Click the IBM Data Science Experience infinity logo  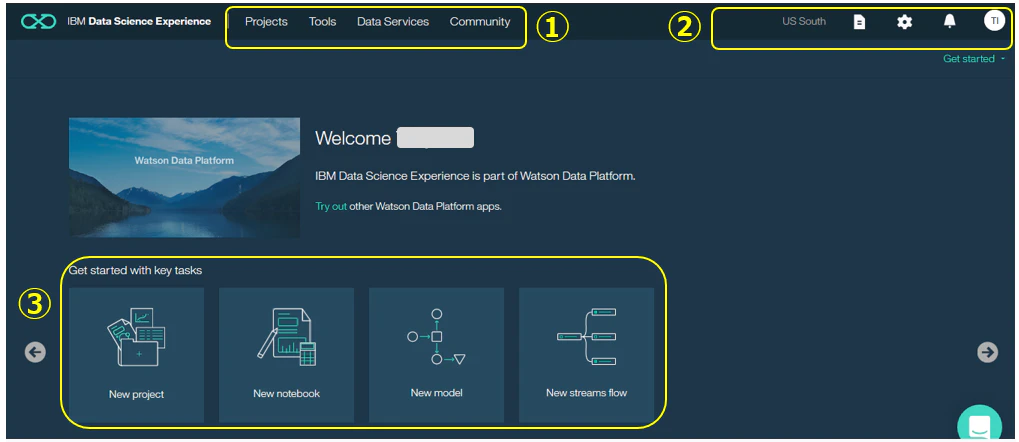38,21
